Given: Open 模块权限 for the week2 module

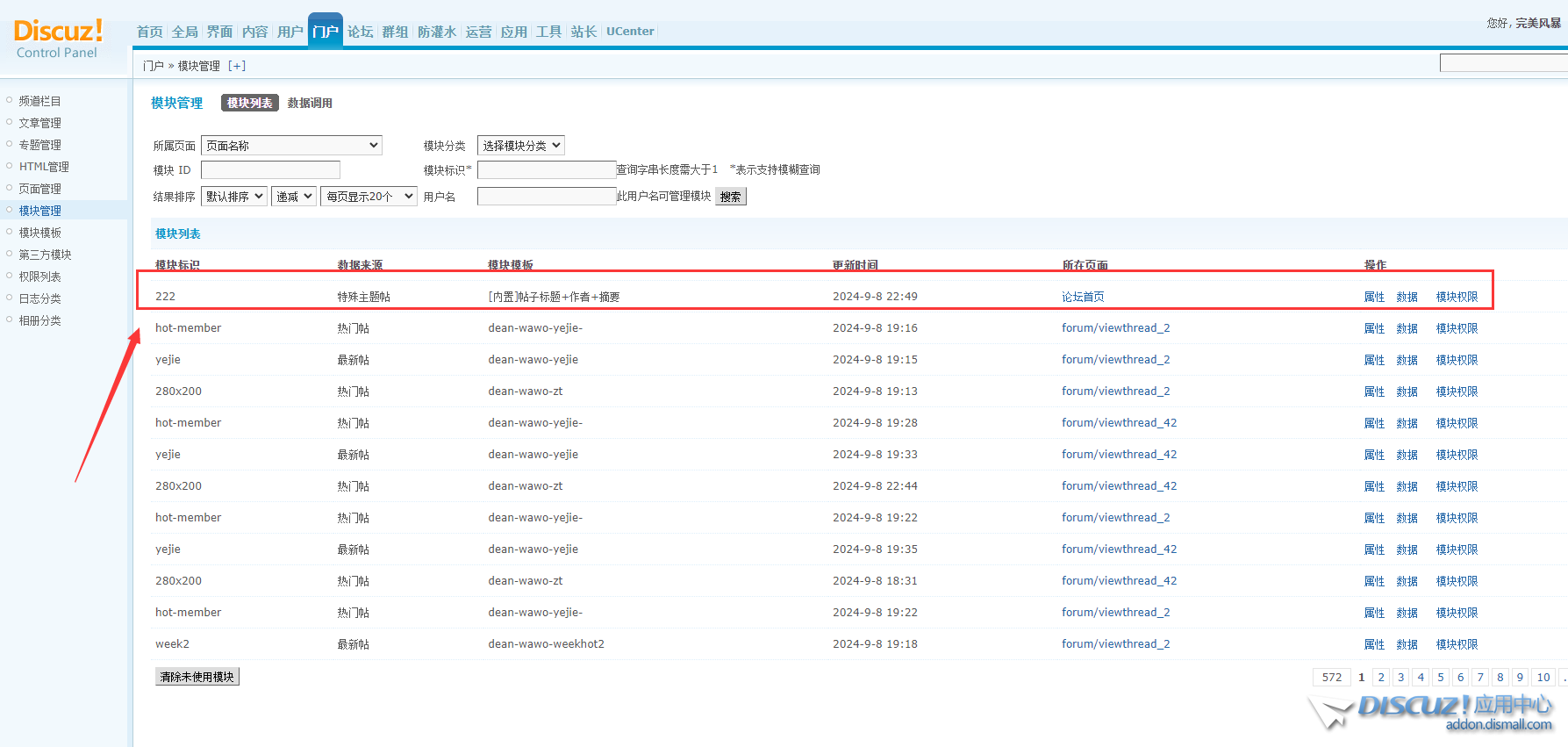Looking at the screenshot, I should [1457, 644].
